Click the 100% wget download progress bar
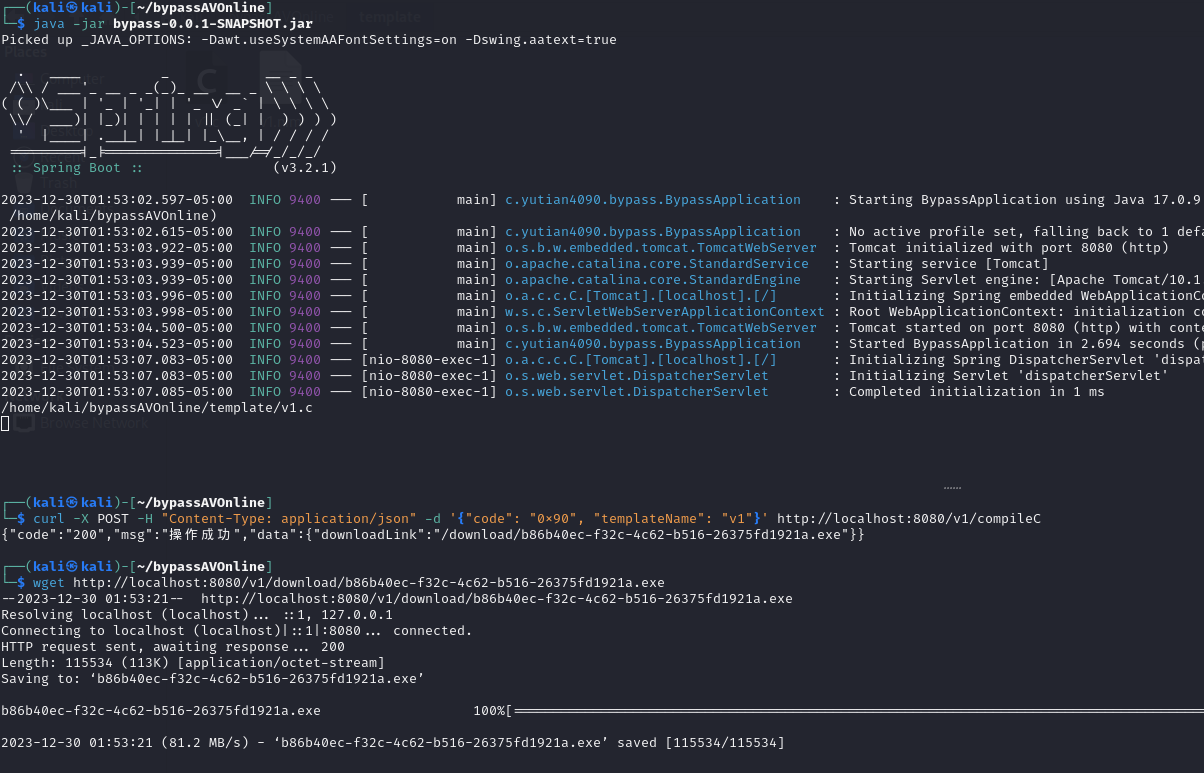This screenshot has width=1204, height=773. click(x=838, y=711)
